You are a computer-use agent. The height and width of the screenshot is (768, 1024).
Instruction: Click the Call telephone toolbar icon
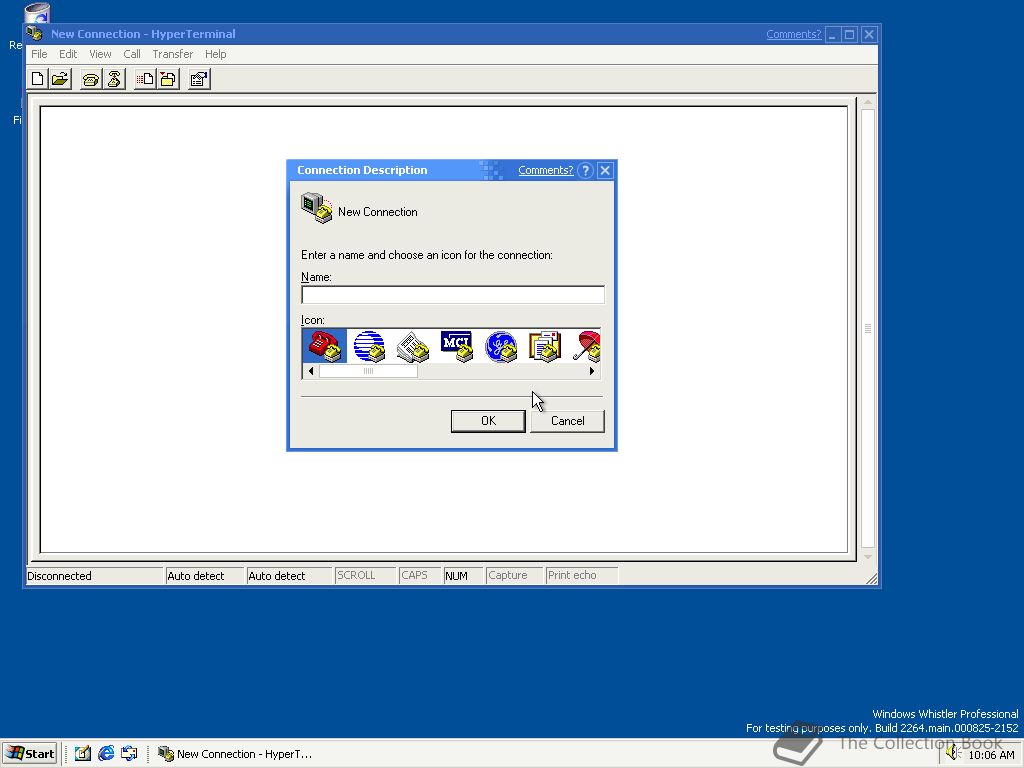pyautogui.click(x=91, y=79)
